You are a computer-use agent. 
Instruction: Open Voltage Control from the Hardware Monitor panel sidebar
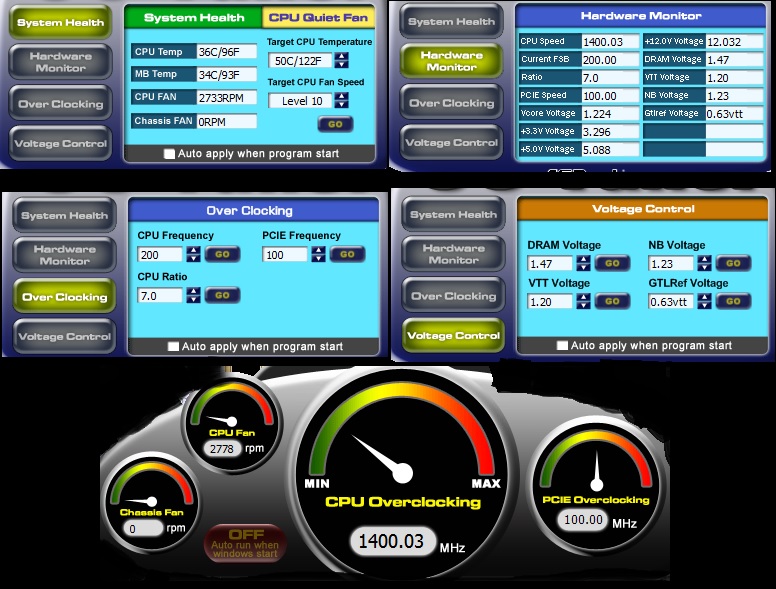click(x=451, y=143)
